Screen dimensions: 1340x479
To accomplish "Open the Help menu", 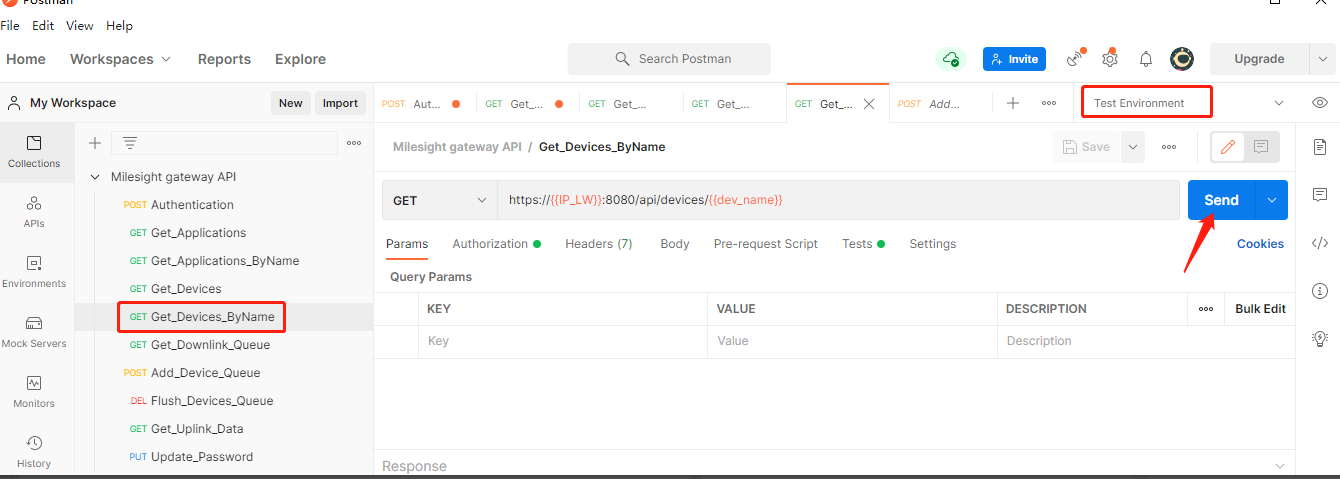I will coord(119,26).
